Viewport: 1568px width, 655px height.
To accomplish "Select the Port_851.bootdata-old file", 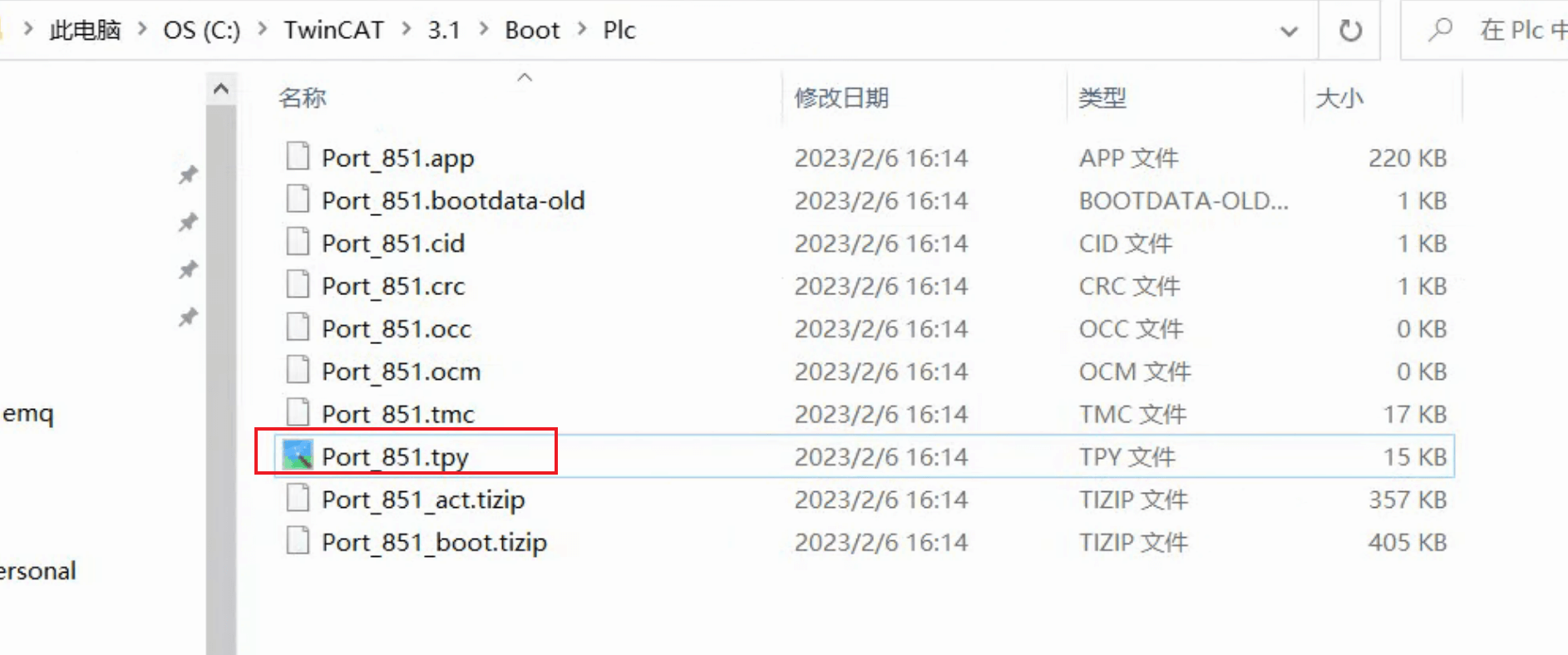I will 453,200.
